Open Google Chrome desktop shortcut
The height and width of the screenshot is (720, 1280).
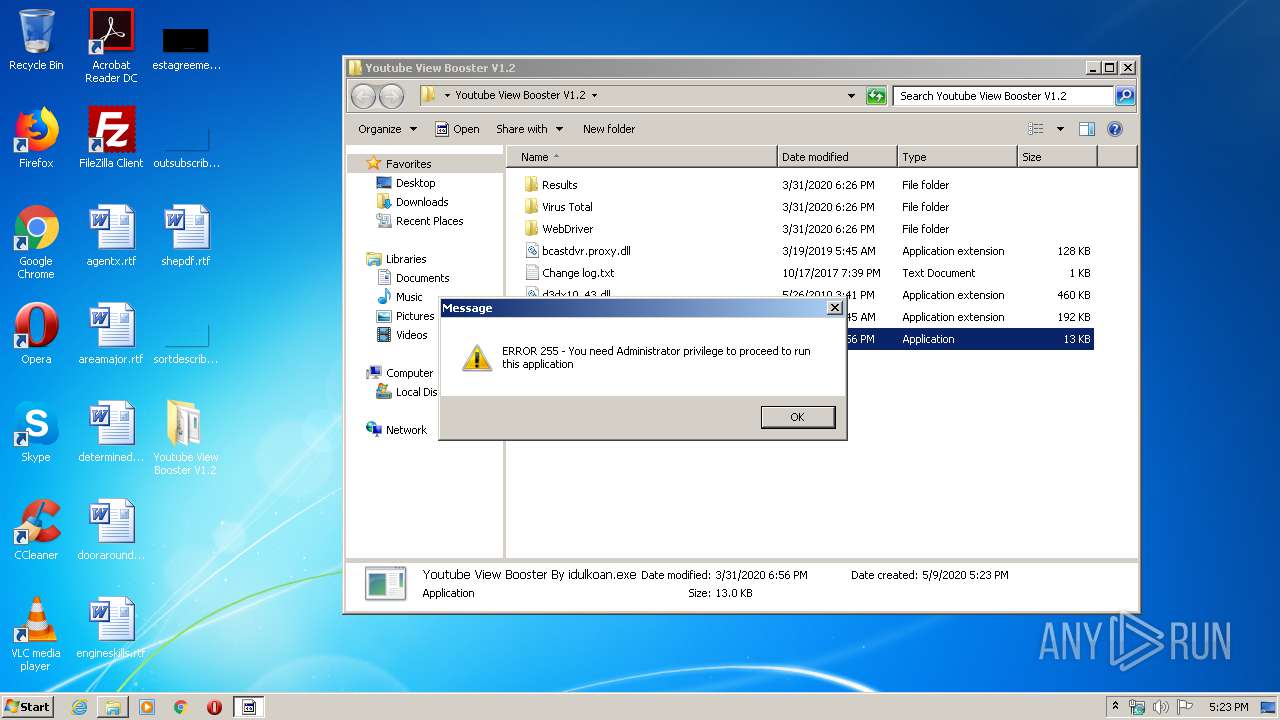[x=36, y=242]
